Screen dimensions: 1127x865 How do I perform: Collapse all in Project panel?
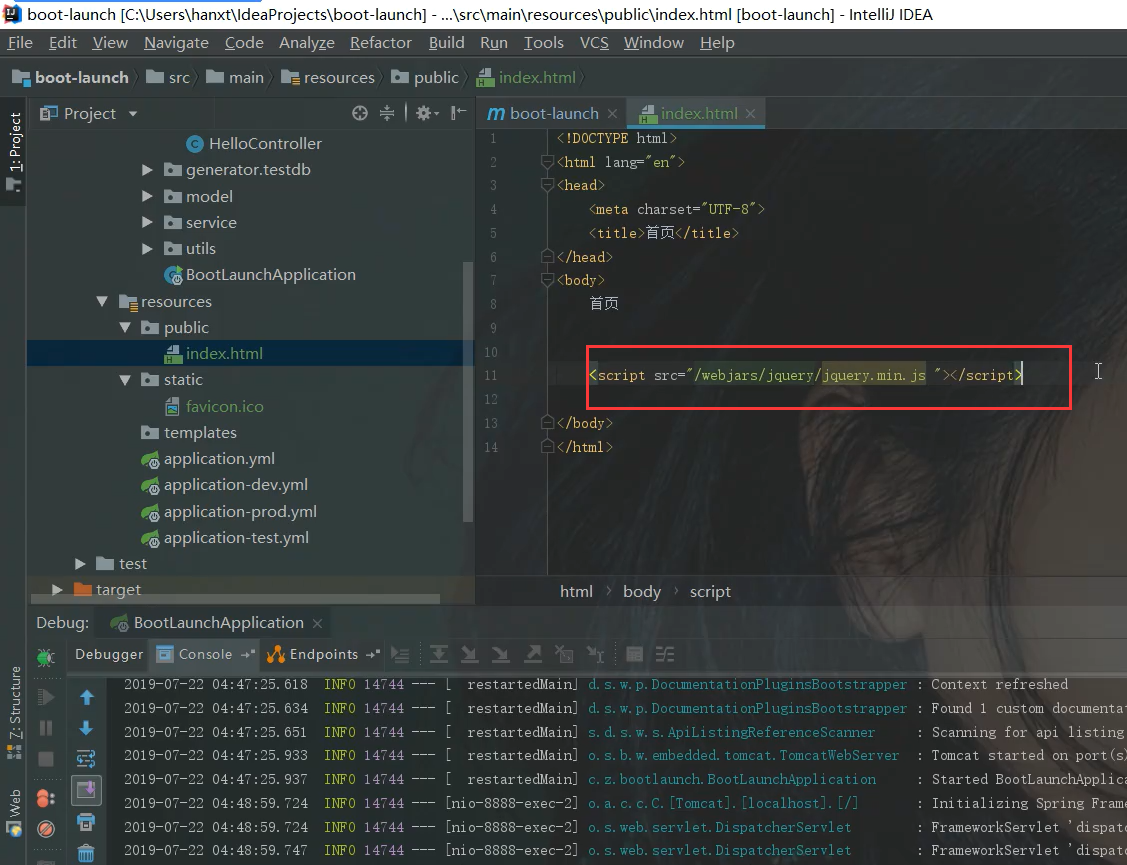point(387,113)
